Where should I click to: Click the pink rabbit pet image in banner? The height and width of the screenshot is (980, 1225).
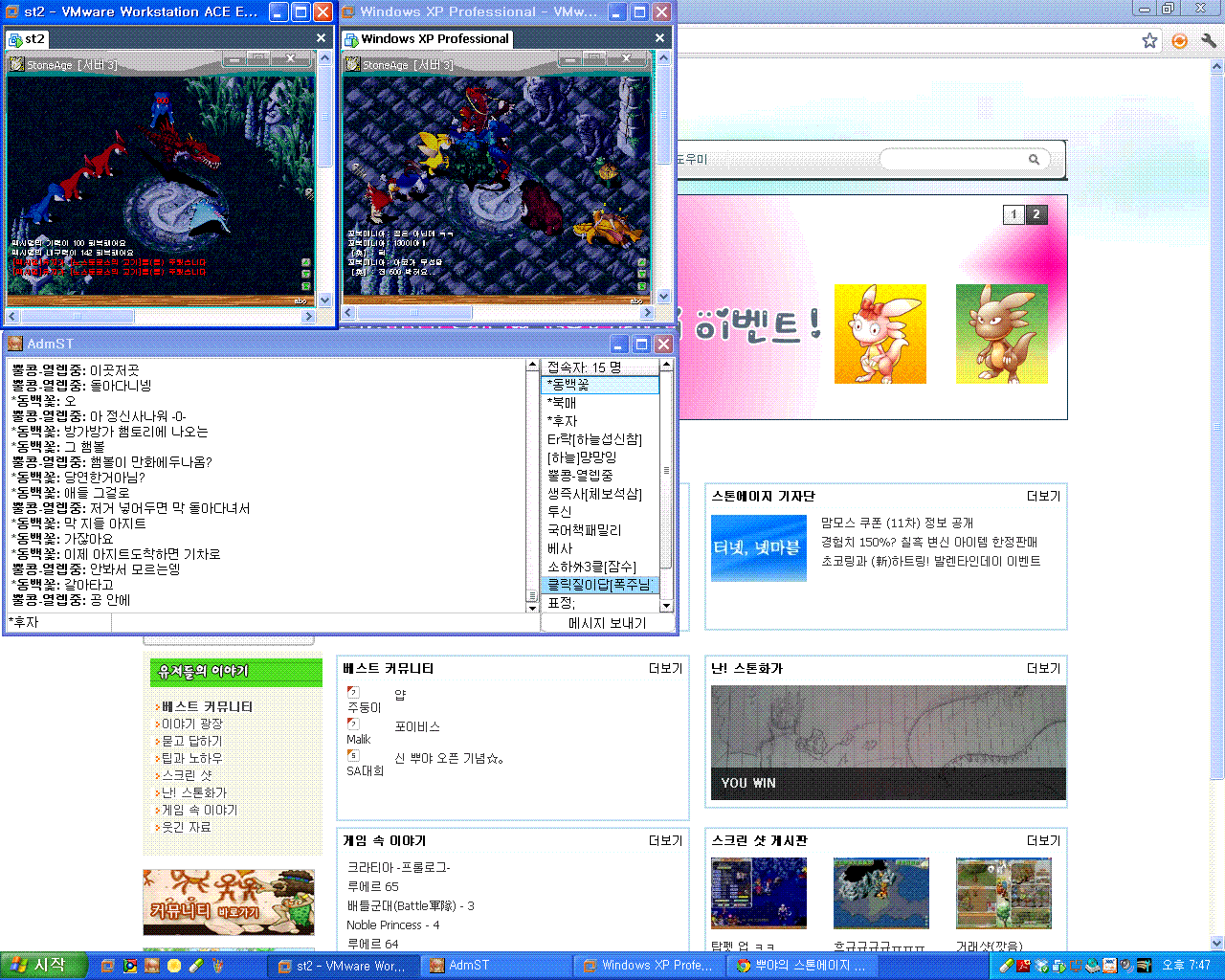click(880, 333)
